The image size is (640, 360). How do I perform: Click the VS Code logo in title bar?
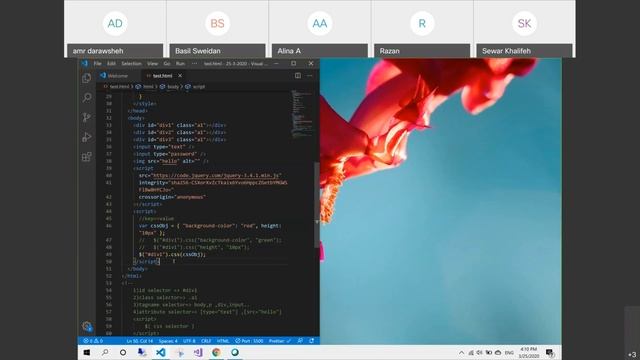tap(84, 64)
